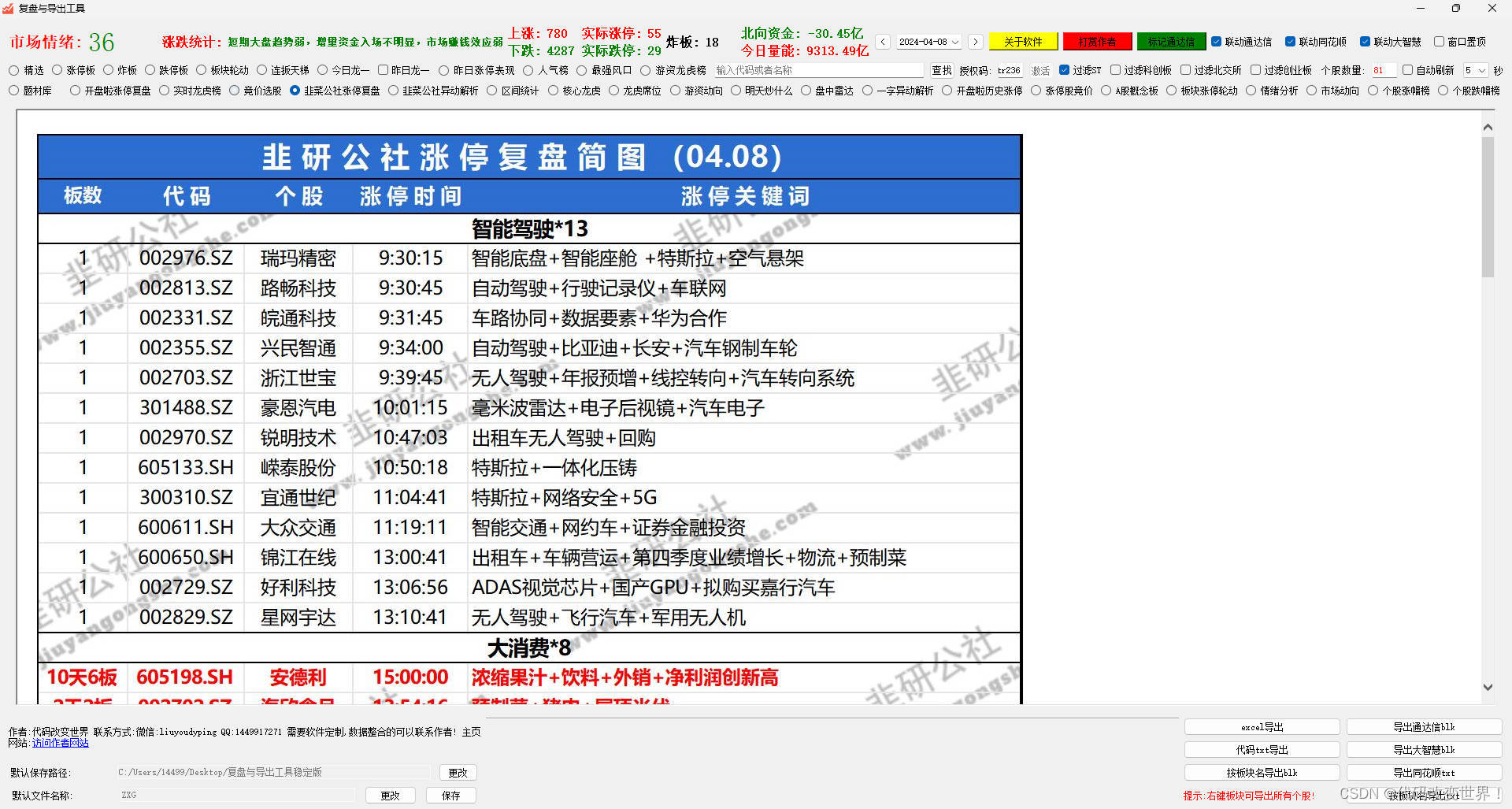Select the 韭菜公社异动解析 radio option
The image size is (1512, 809).
click(394, 91)
